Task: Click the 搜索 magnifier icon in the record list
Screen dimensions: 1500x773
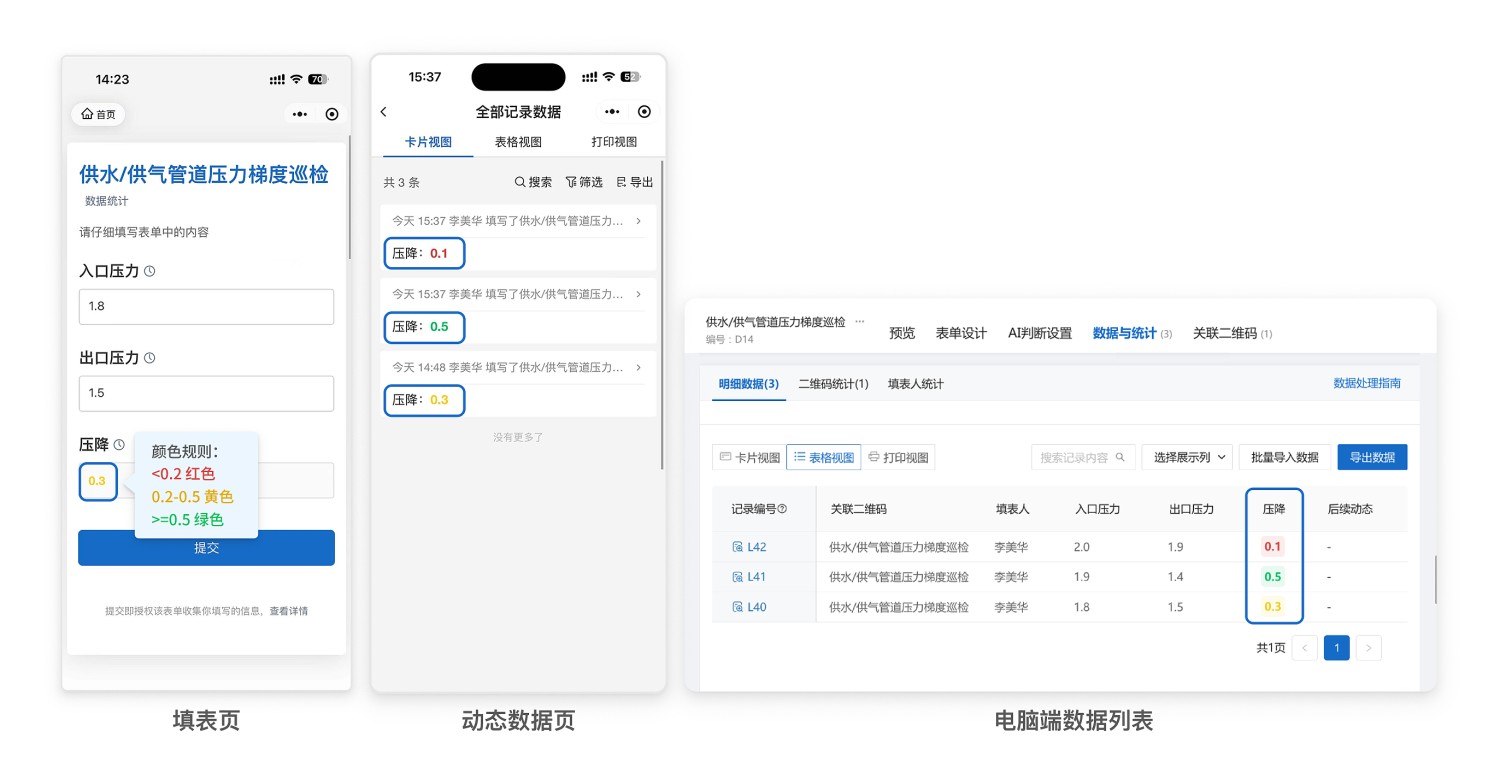Action: pos(520,182)
